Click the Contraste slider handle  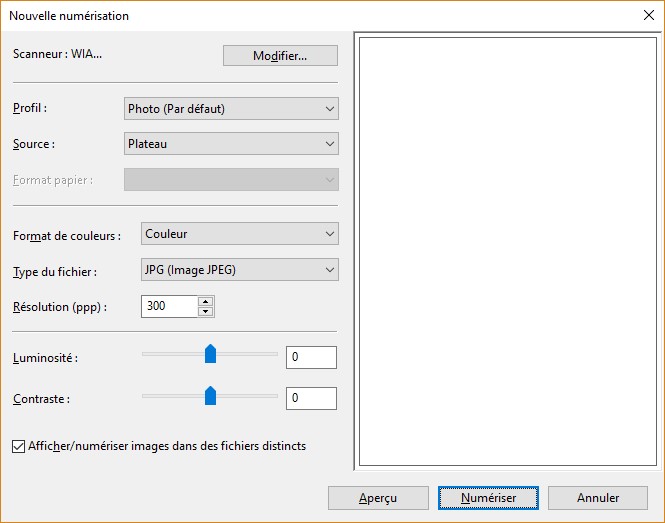pyautogui.click(x=210, y=396)
